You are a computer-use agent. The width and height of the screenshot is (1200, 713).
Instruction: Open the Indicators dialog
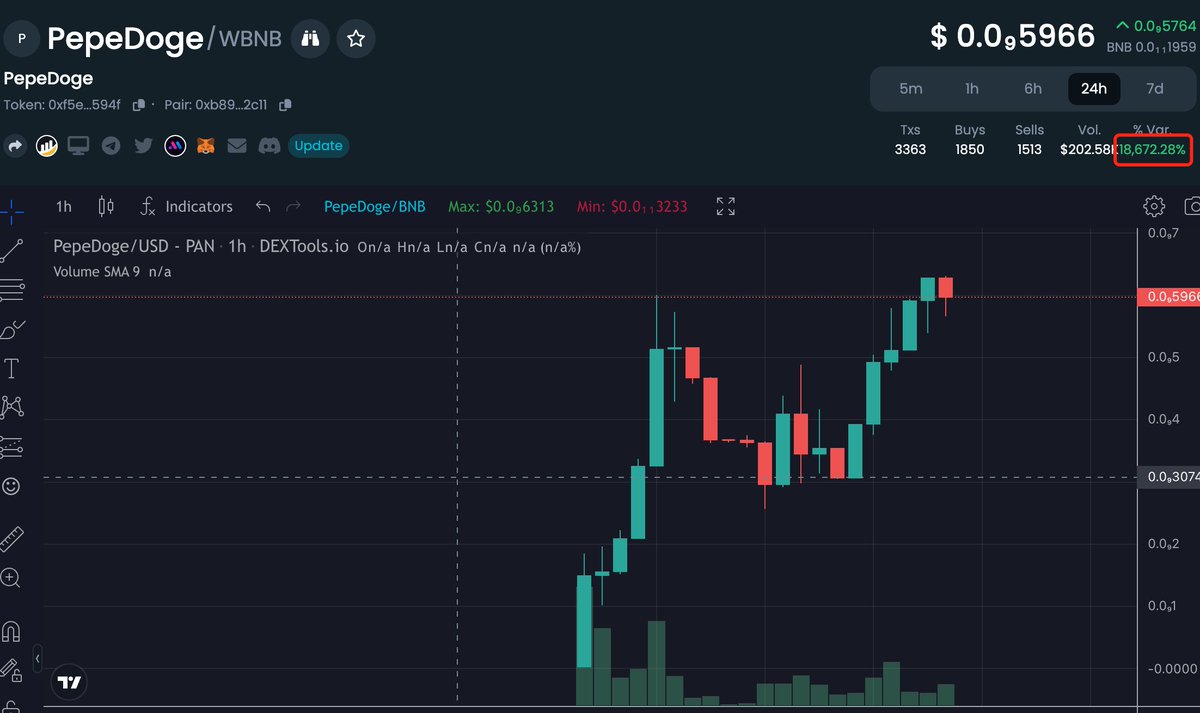[186, 206]
